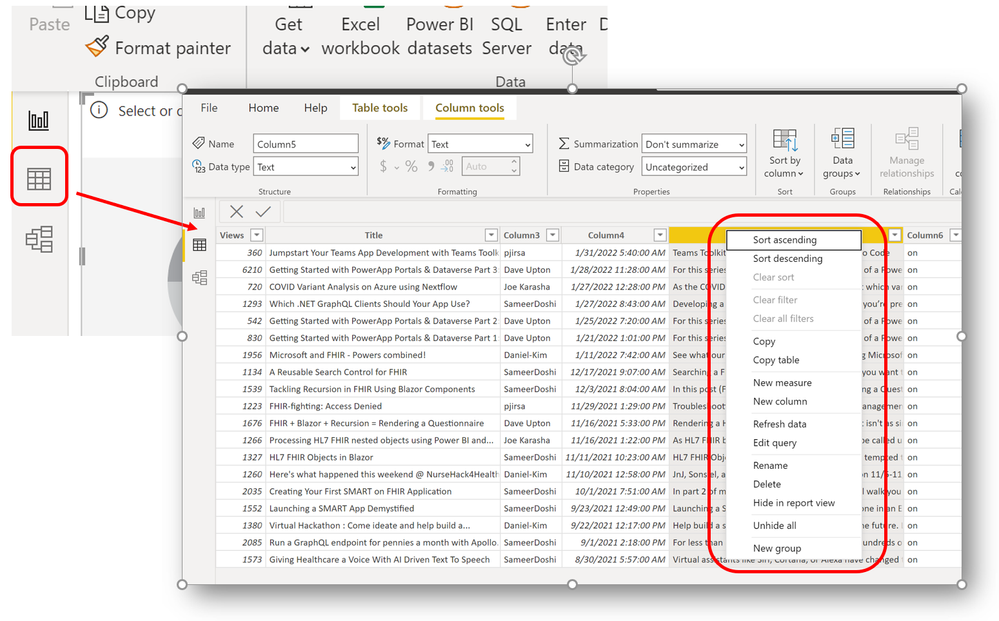Choose New measure from context menu
Screen dimensions: 999x621
[794, 383]
